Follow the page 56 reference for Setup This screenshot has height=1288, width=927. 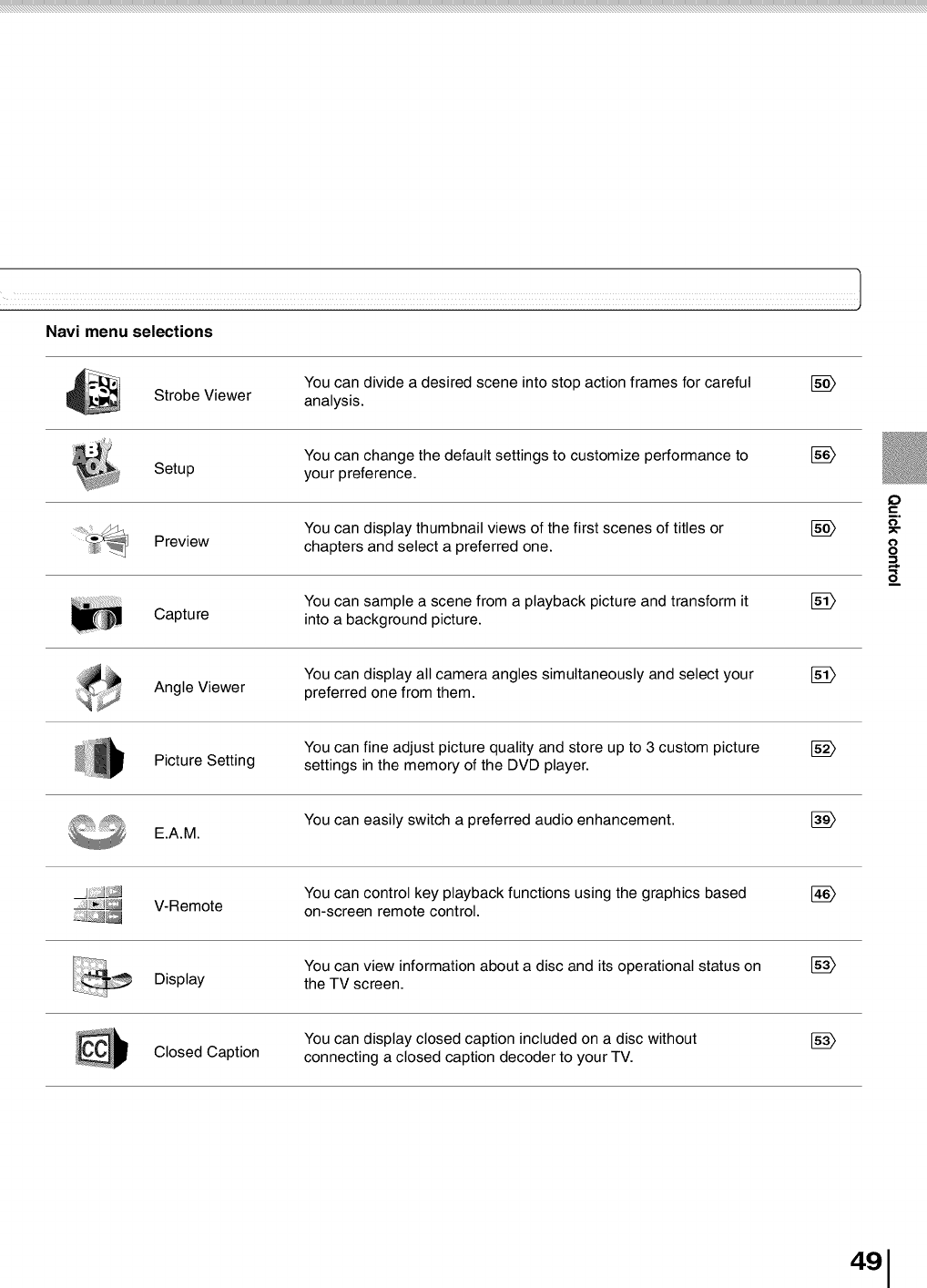point(822,455)
